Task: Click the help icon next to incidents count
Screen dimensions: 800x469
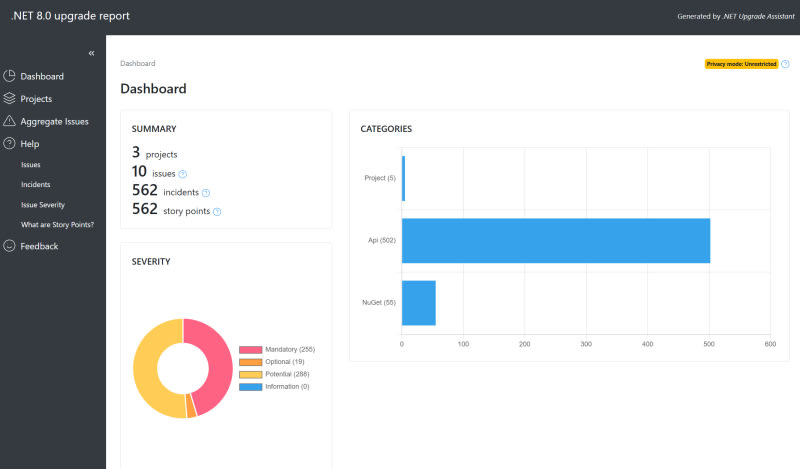Action: (x=206, y=192)
